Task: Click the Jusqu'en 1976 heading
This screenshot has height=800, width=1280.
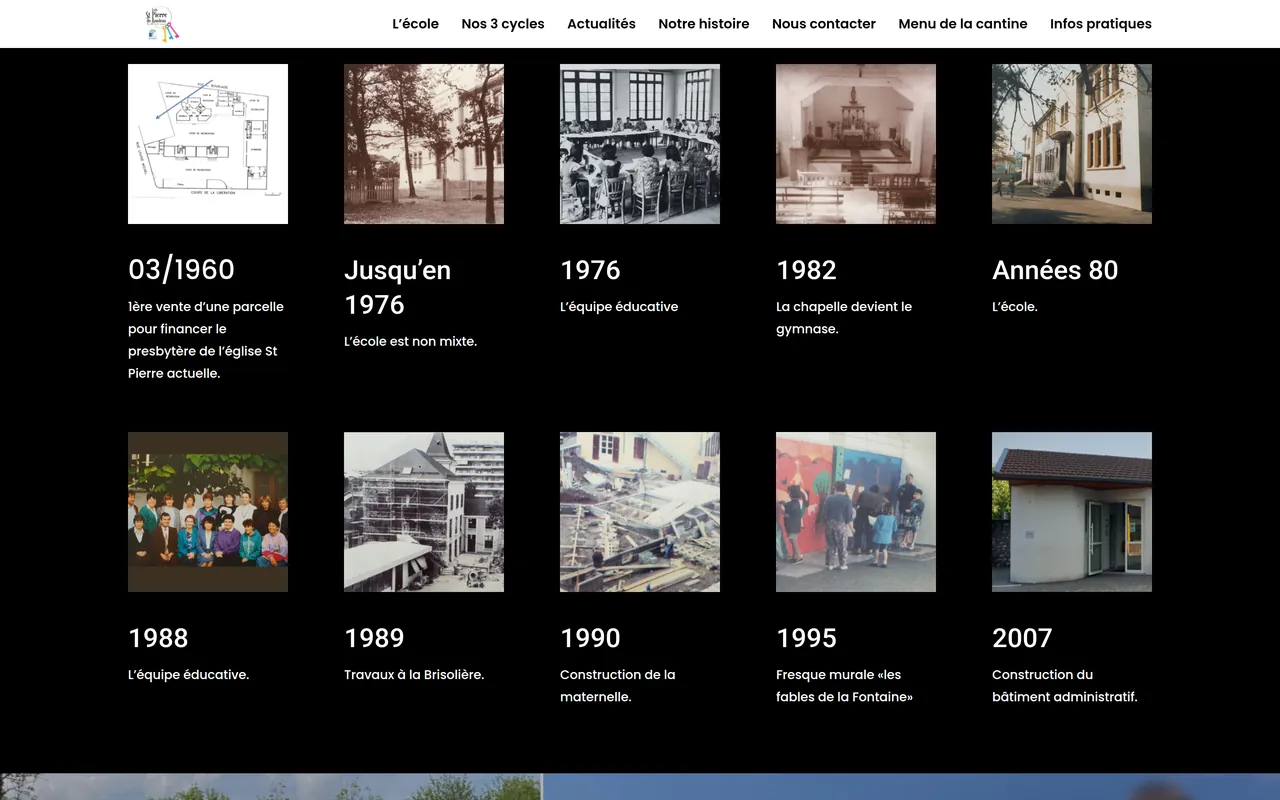Action: pyautogui.click(x=398, y=287)
